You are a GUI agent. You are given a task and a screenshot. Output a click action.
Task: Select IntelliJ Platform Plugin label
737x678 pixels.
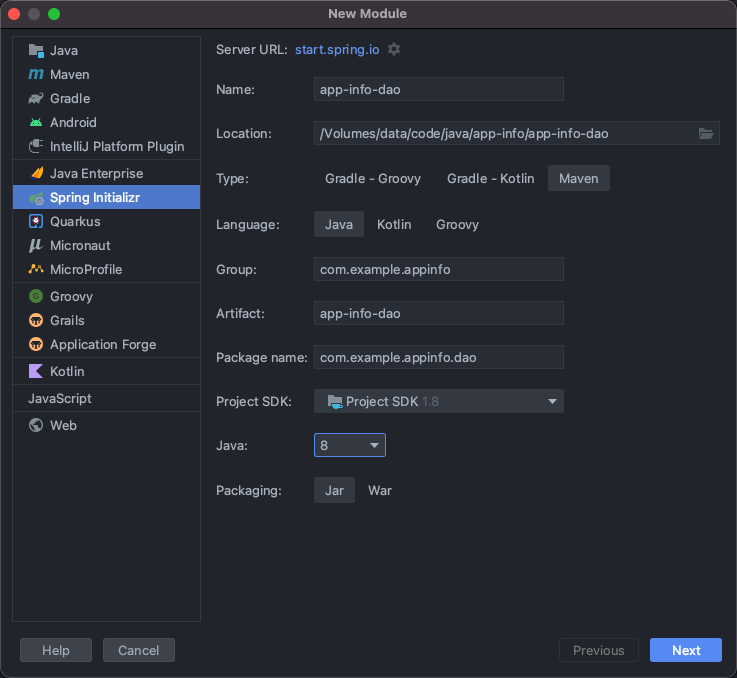coord(117,147)
